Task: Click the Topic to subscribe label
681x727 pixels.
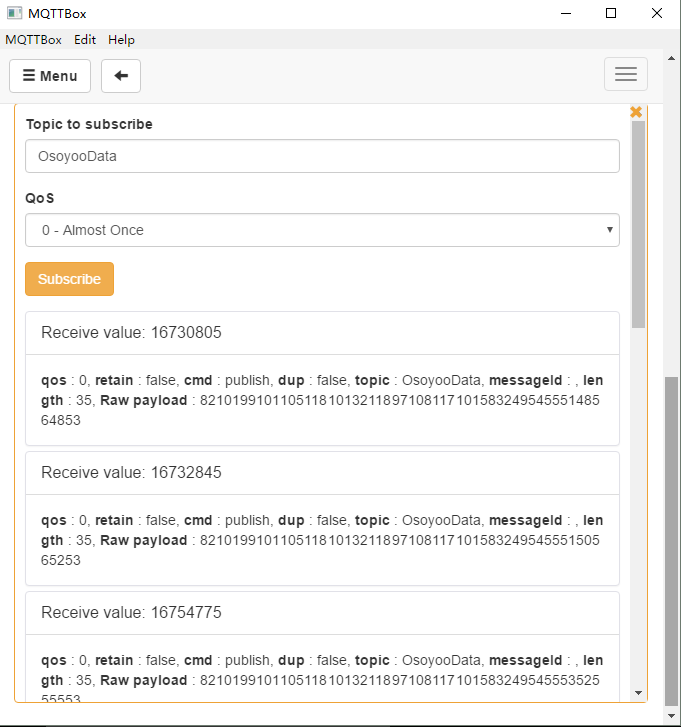Action: coord(89,124)
